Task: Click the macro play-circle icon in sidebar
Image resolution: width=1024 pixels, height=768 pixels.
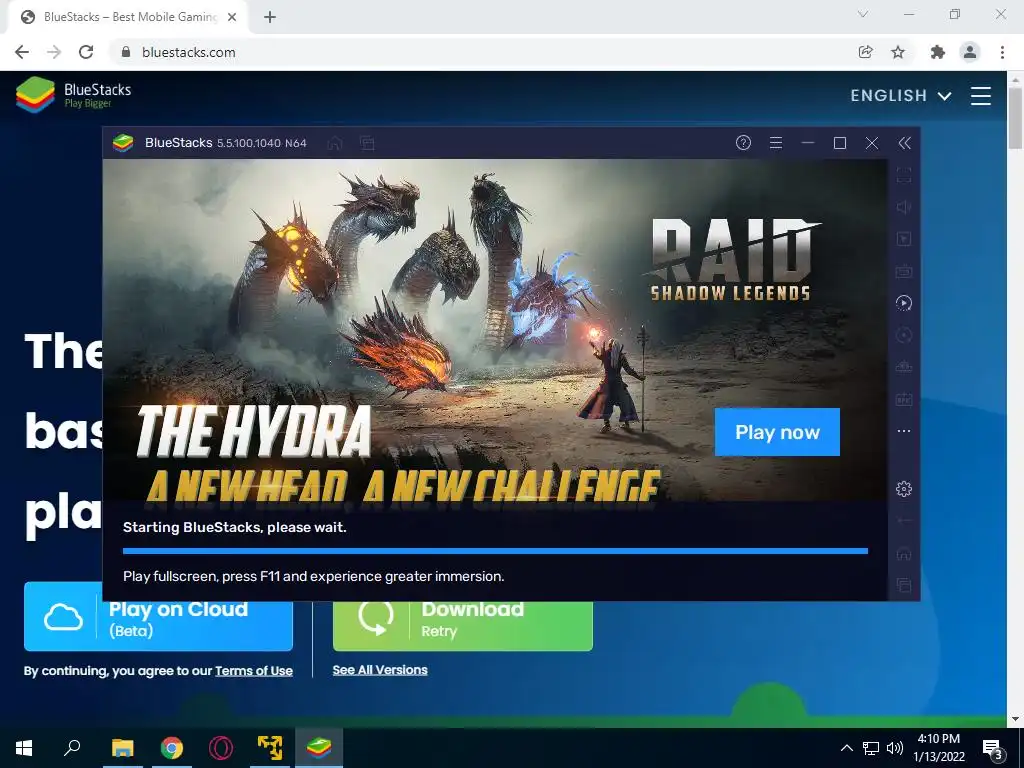Action: click(904, 303)
